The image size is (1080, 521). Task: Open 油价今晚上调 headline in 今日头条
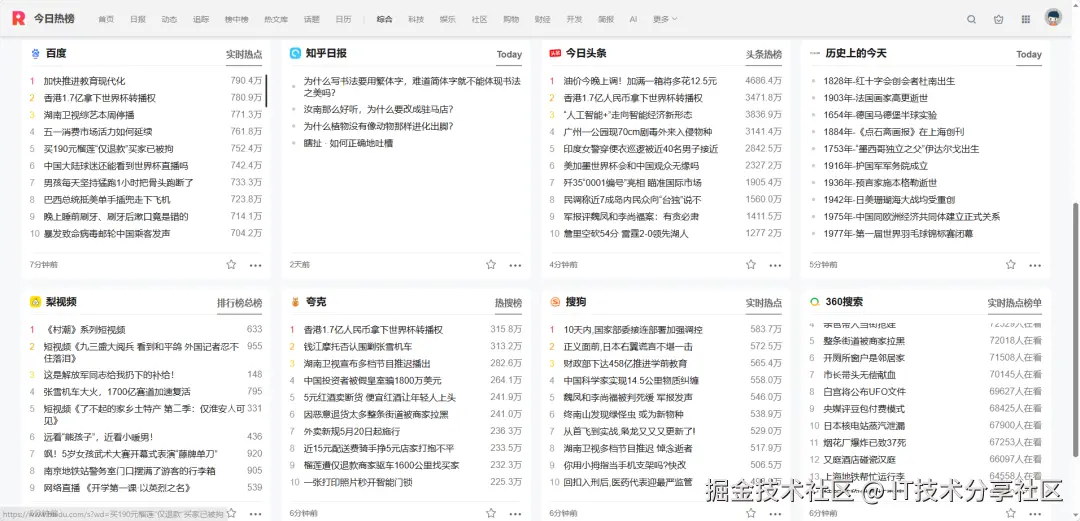click(x=640, y=81)
